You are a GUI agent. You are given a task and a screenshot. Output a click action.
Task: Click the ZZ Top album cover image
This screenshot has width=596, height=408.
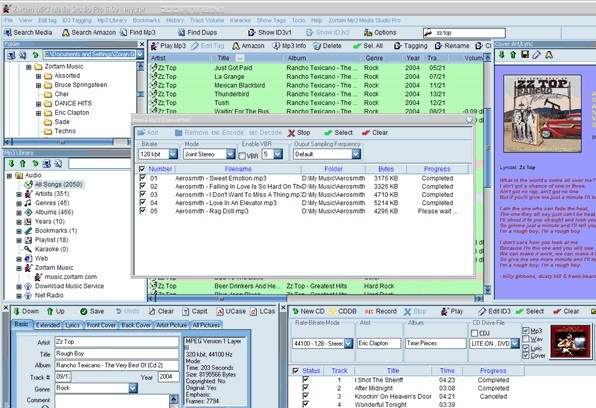(542, 114)
